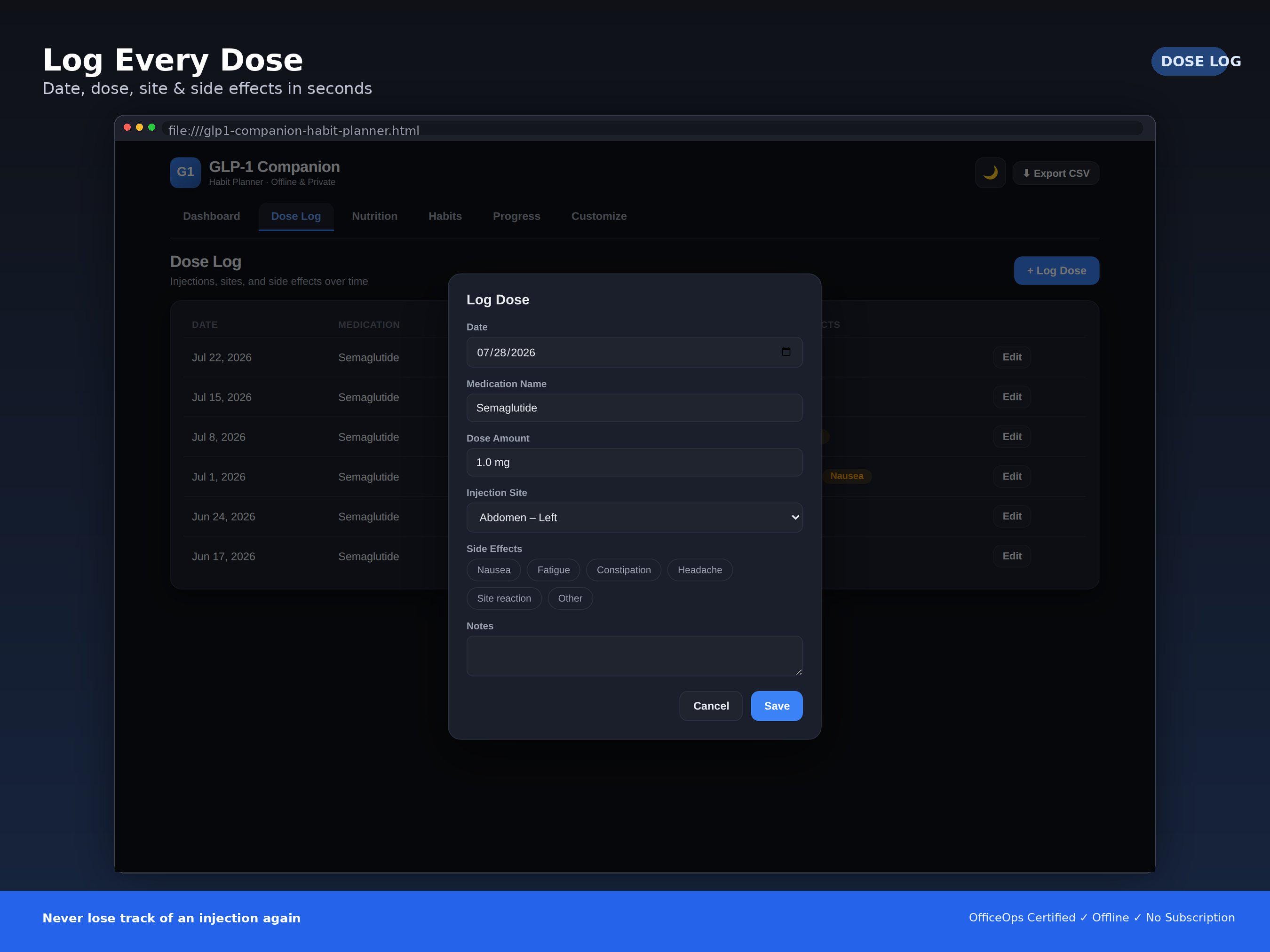Edit the Jun 17, 2026 dose
This screenshot has width=1270, height=952.
(1012, 556)
